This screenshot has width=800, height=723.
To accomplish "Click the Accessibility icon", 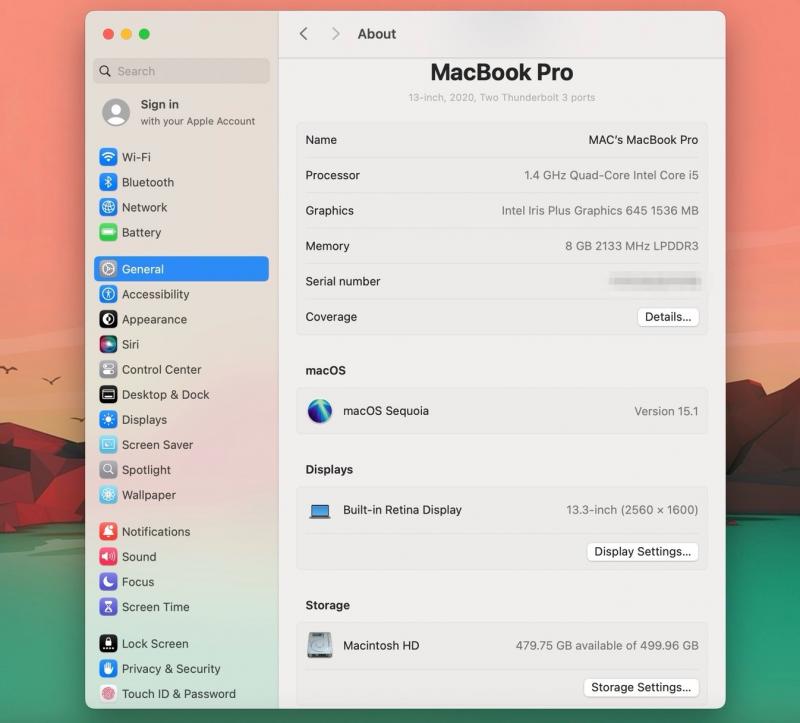I will [x=108, y=294].
